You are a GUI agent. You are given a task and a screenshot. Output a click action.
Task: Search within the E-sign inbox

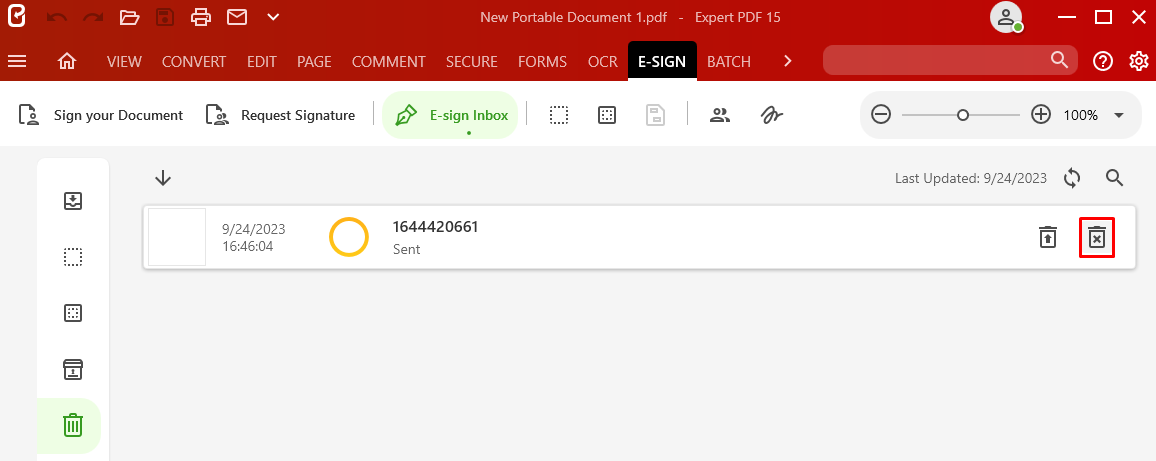pyautogui.click(x=1115, y=178)
